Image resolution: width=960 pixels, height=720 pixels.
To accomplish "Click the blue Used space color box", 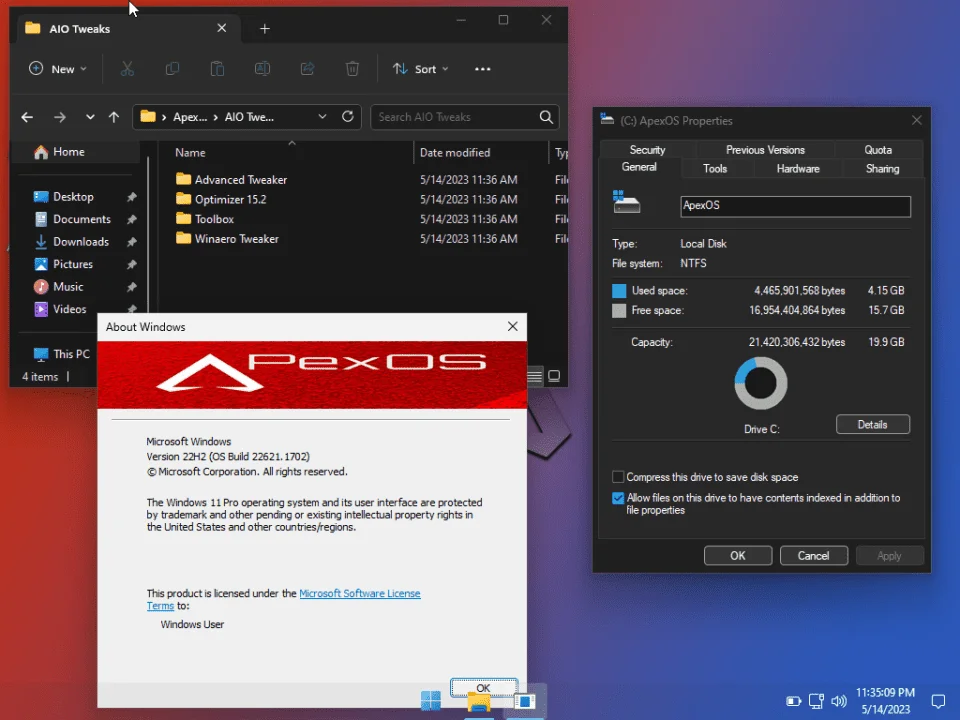I will click(619, 291).
